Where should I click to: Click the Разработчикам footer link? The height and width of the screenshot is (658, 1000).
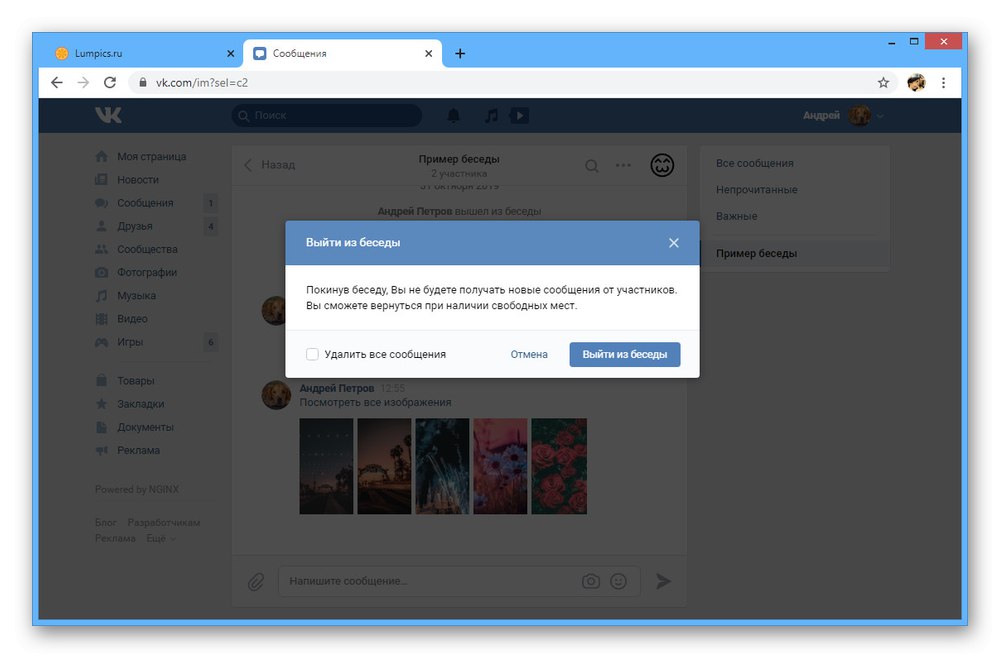(164, 523)
